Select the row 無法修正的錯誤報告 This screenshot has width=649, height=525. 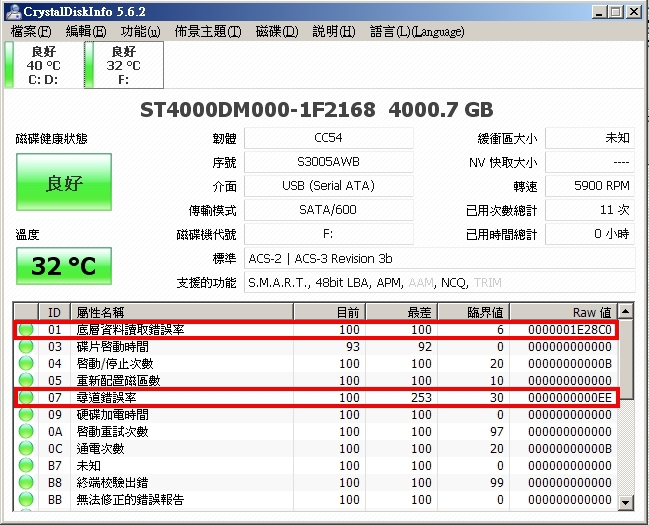[x=316, y=499]
